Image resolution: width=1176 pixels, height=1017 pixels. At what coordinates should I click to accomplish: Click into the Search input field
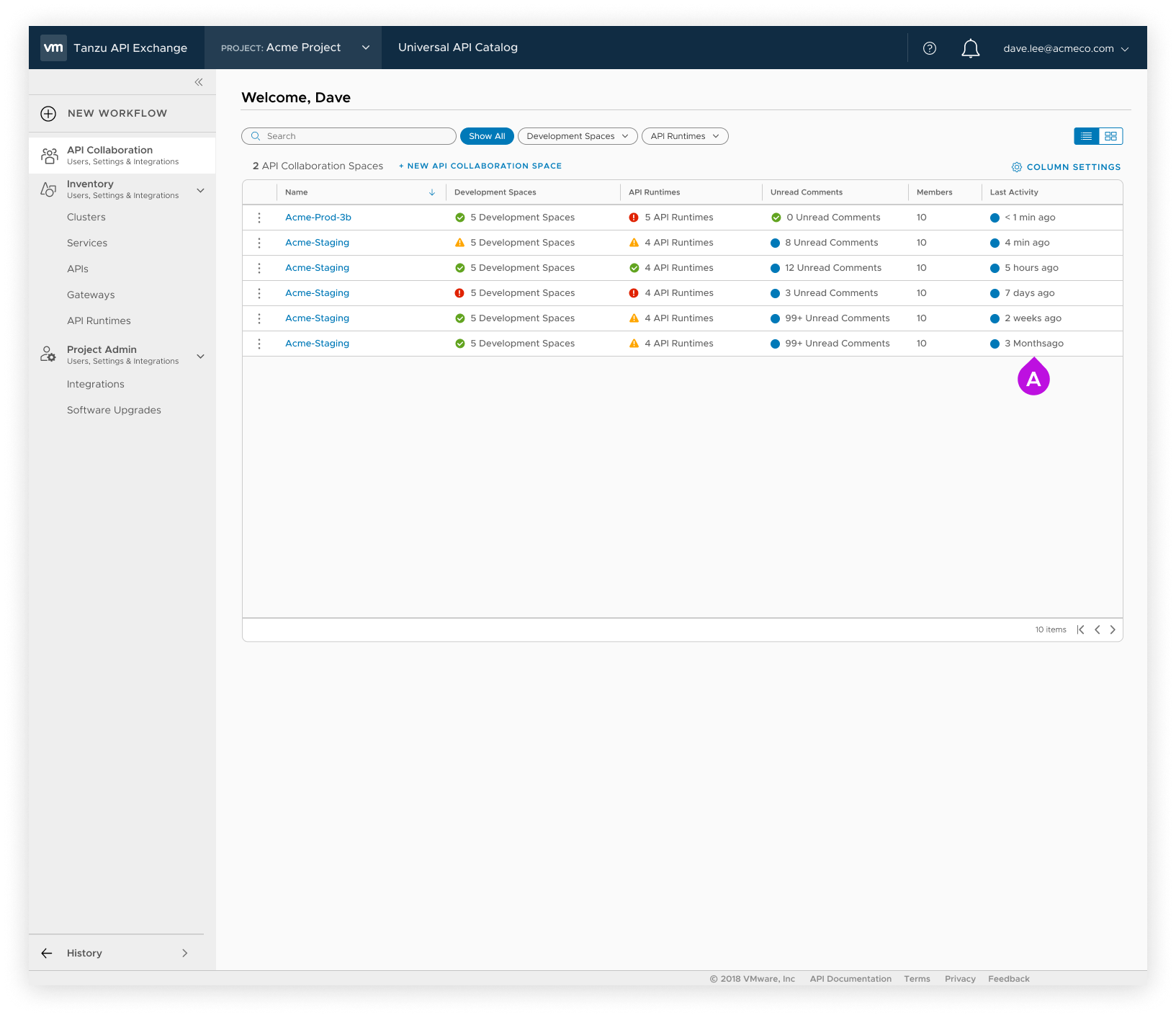tap(349, 136)
